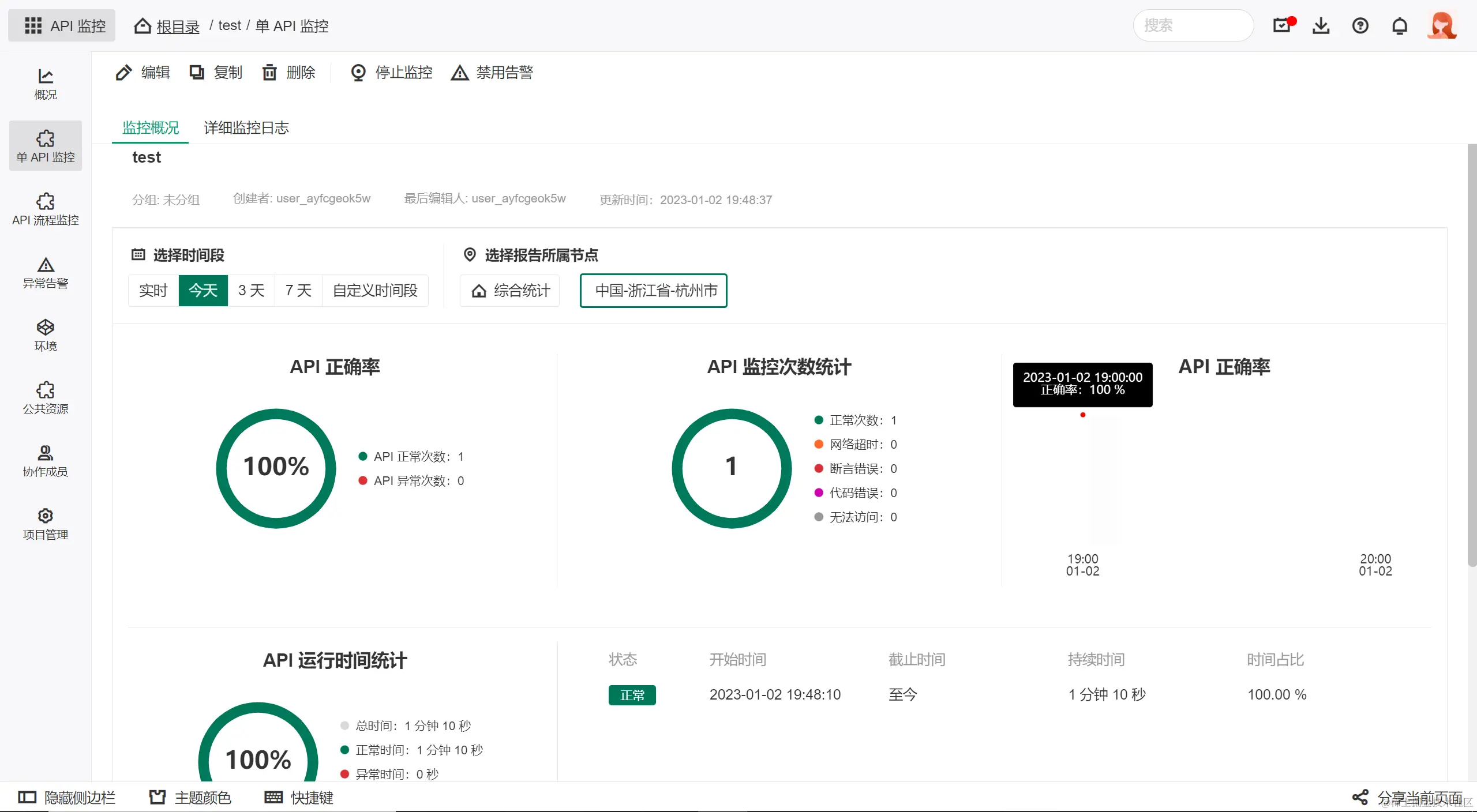Open the API 监控 app switcher menu
This screenshot has width=1477, height=812.
62,25
